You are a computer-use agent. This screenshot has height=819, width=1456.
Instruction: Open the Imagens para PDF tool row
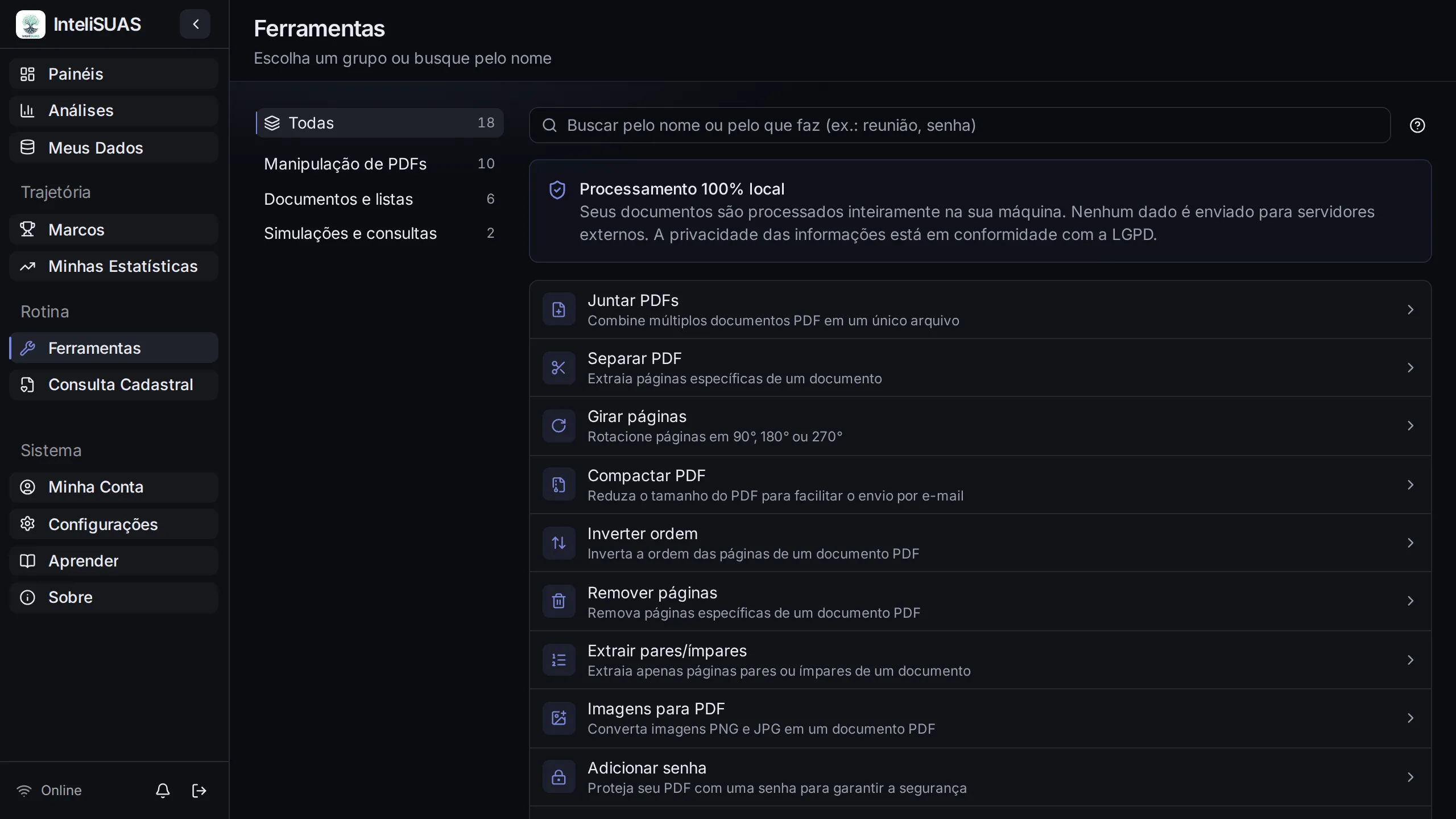pyautogui.click(x=980, y=718)
